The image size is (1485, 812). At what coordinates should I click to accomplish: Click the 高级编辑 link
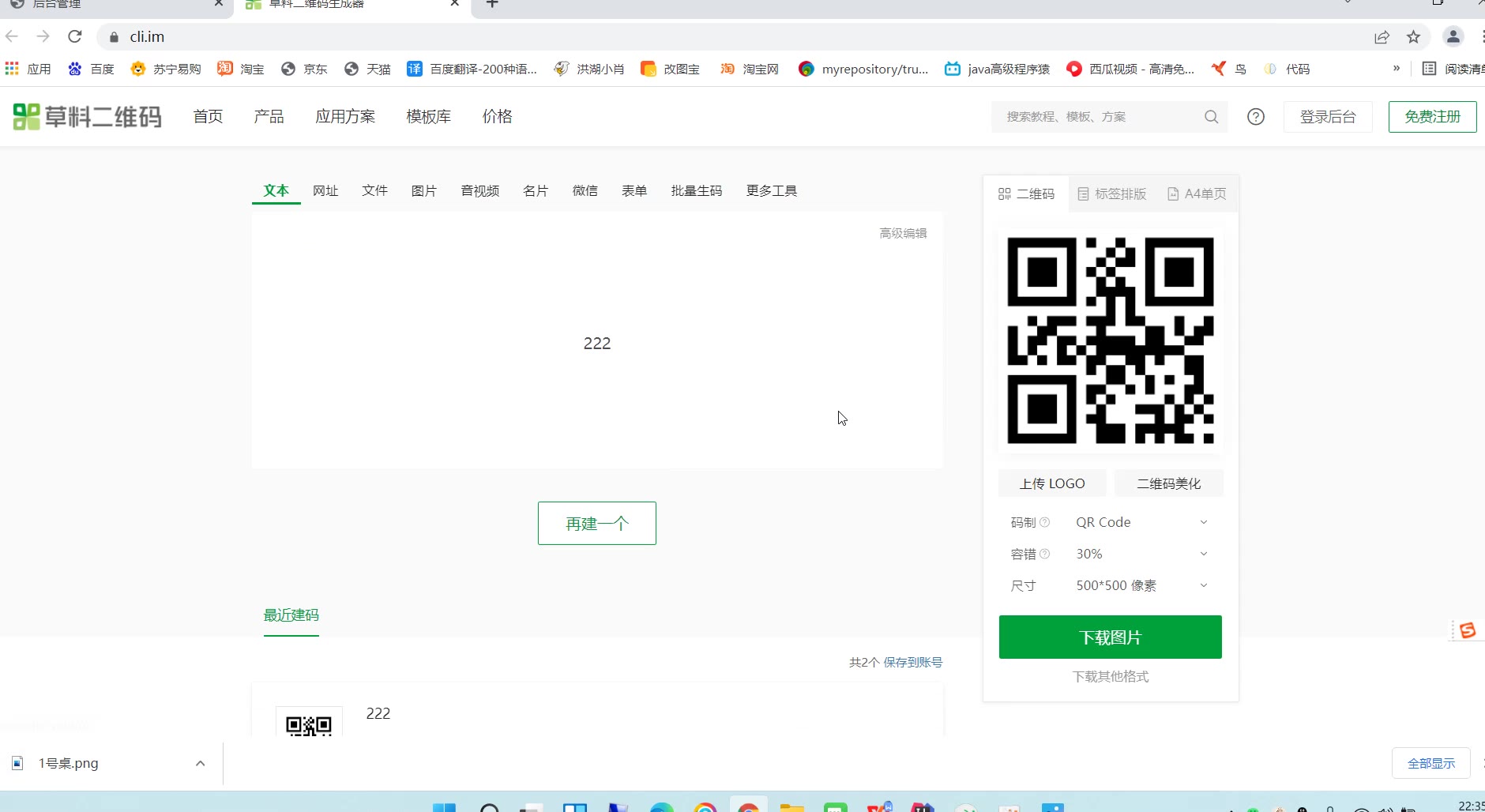point(903,233)
